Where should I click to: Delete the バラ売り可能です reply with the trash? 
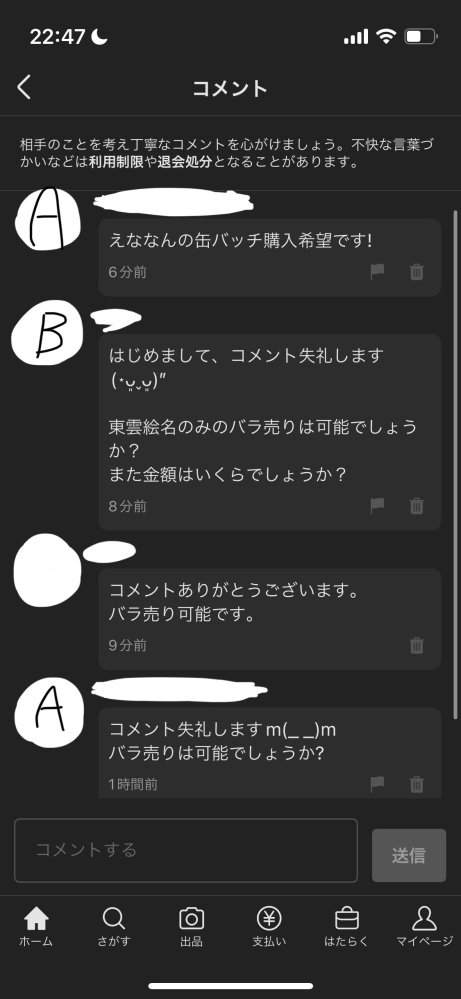click(416, 645)
